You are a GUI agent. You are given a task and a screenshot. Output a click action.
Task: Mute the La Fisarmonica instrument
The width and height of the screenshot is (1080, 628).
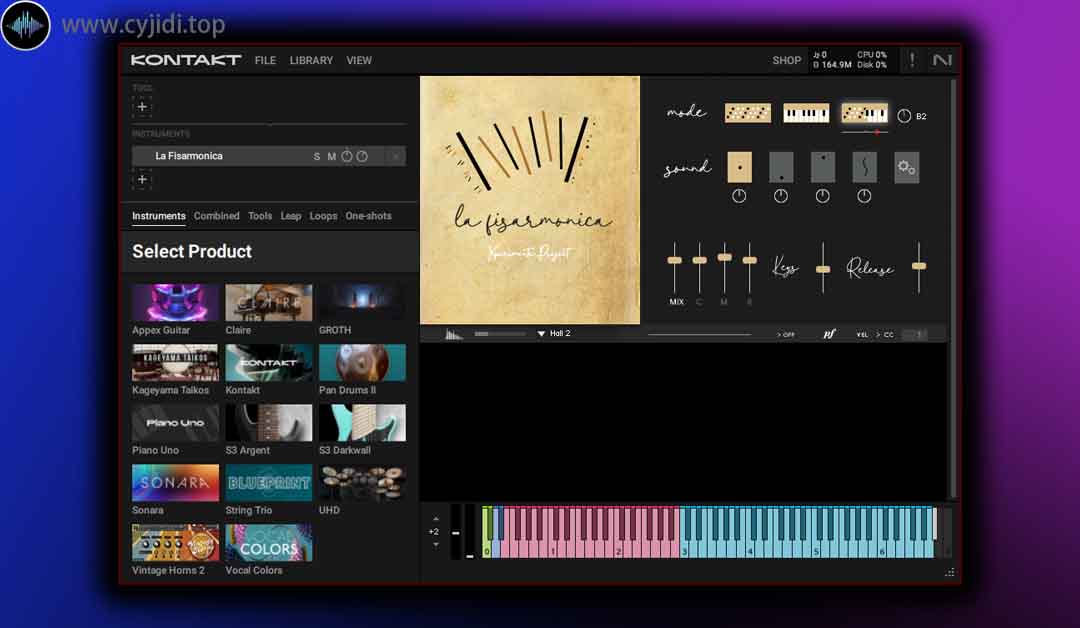tap(331, 156)
